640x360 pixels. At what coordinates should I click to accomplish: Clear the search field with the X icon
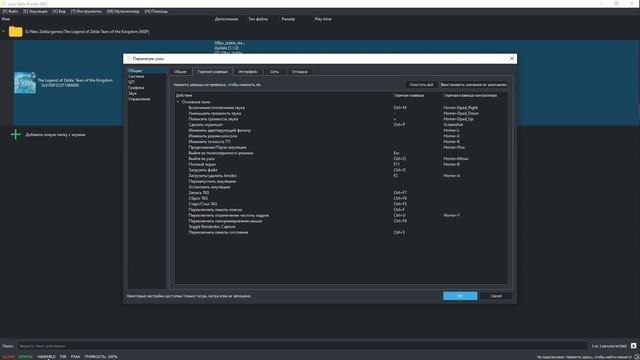pyautogui.click(x=633, y=346)
